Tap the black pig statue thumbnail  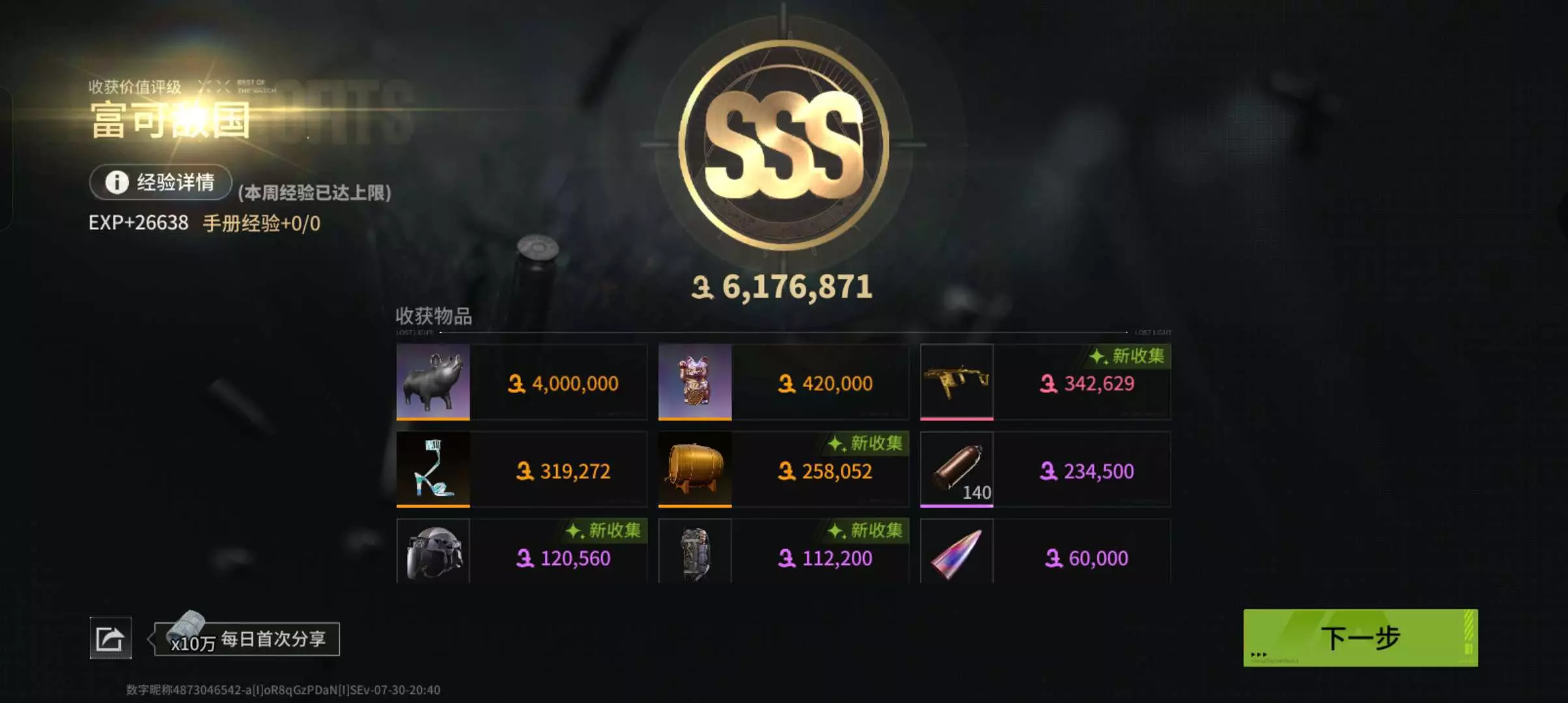[x=433, y=381]
